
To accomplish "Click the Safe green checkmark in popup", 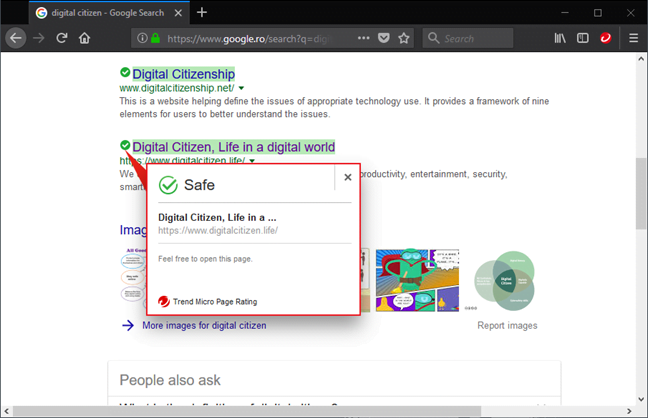I will pyautogui.click(x=168, y=185).
